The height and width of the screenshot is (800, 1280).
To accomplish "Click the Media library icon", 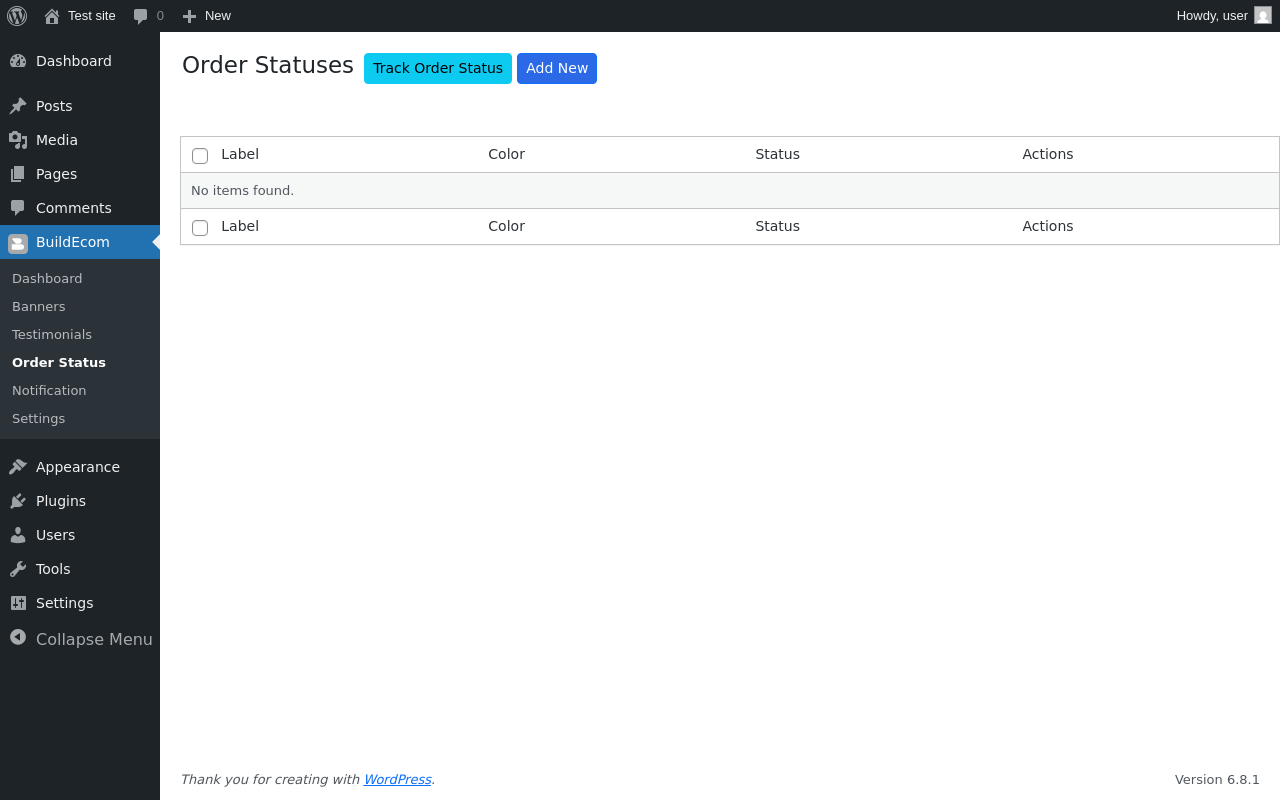I will (x=18, y=140).
